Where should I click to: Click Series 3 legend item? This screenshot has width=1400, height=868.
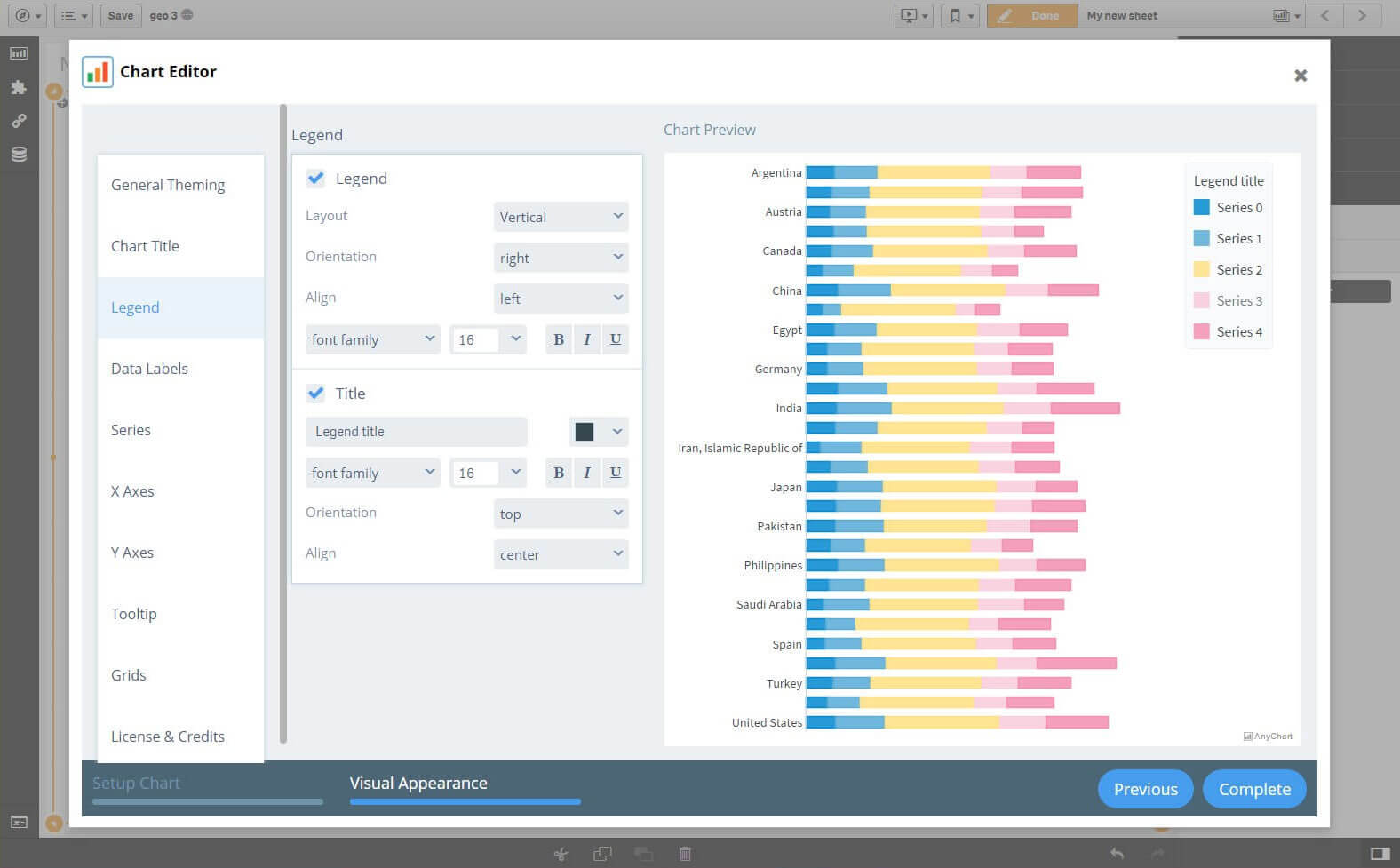pyautogui.click(x=1228, y=300)
